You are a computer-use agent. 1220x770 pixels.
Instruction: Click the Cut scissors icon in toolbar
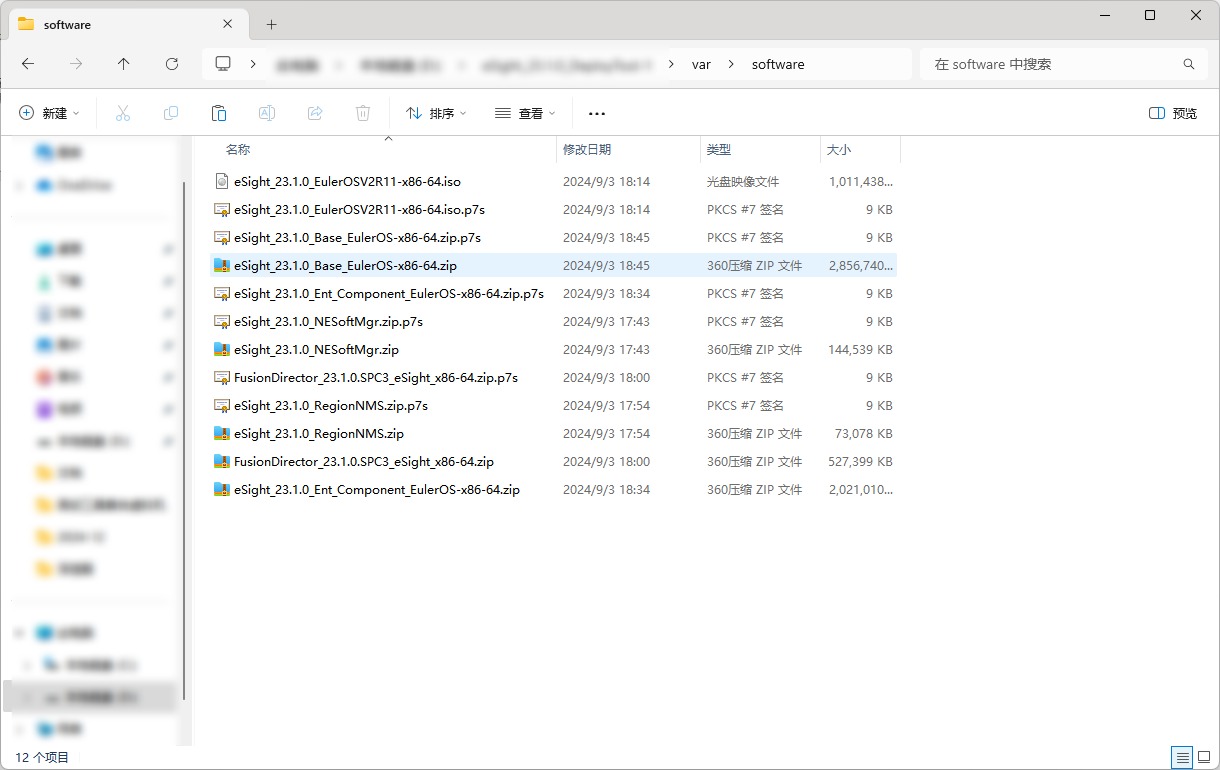pyautogui.click(x=123, y=114)
